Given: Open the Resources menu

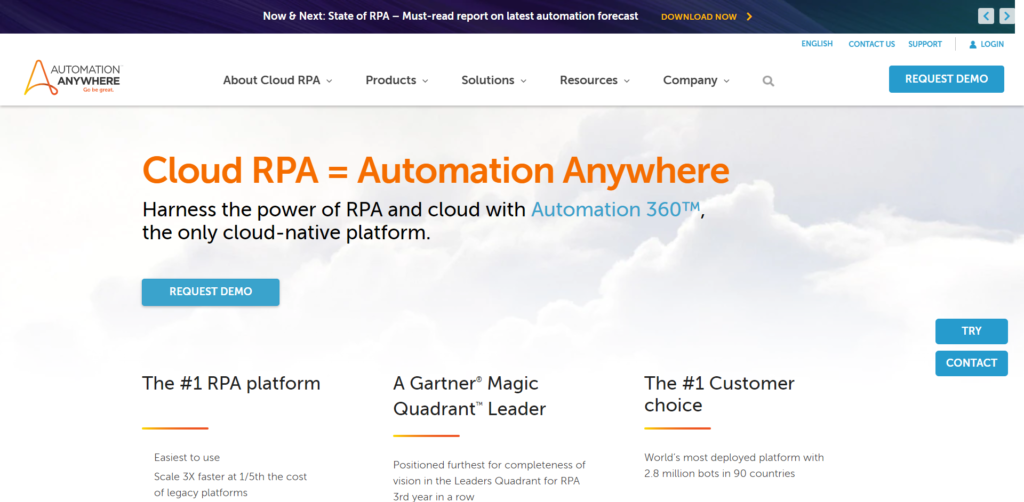Looking at the screenshot, I should pos(594,80).
